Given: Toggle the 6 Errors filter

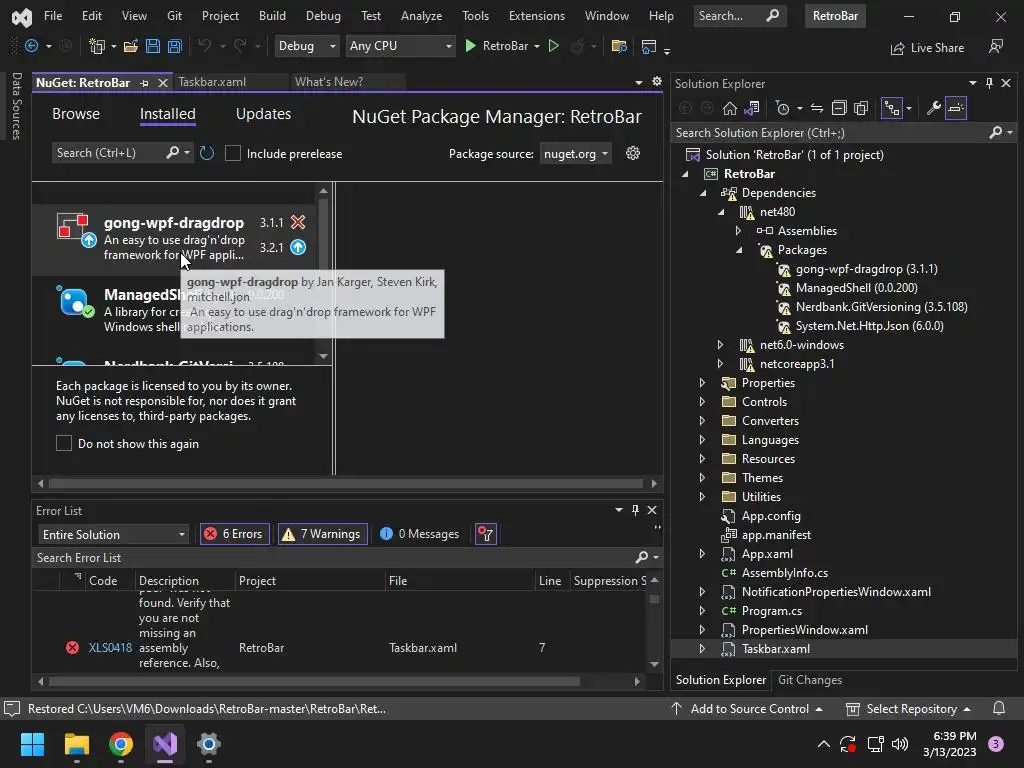Looking at the screenshot, I should point(234,534).
